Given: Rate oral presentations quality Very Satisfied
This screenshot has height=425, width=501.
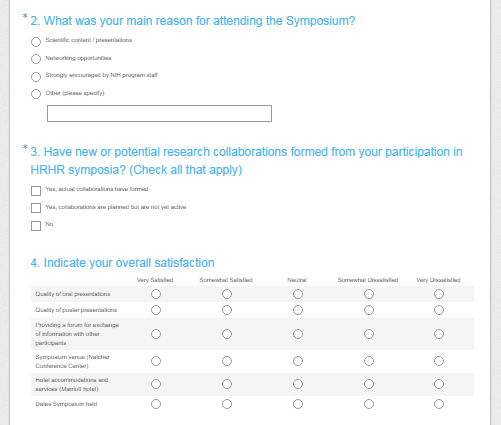Looking at the screenshot, I should tap(156, 294).
